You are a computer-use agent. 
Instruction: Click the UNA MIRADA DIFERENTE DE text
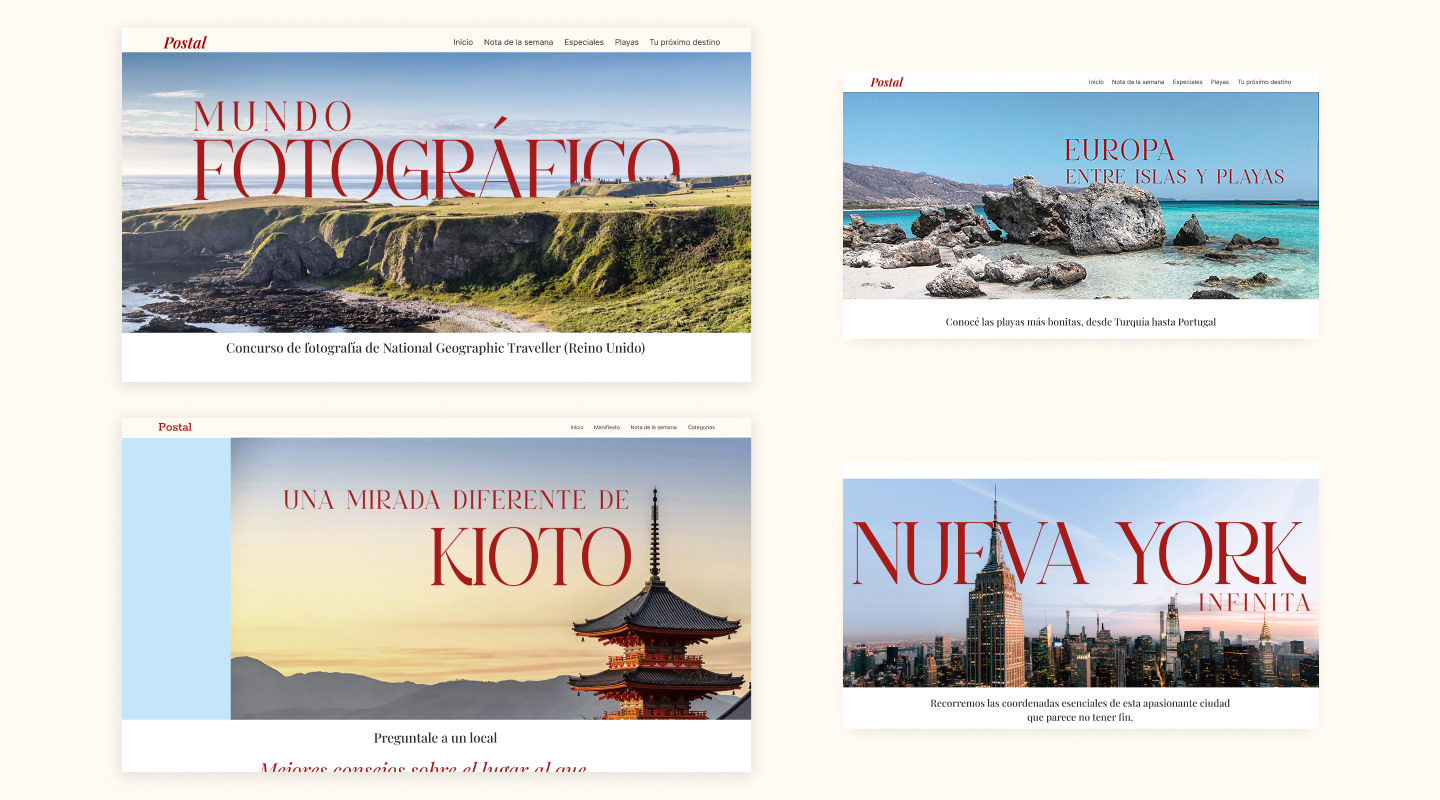pyautogui.click(x=456, y=499)
